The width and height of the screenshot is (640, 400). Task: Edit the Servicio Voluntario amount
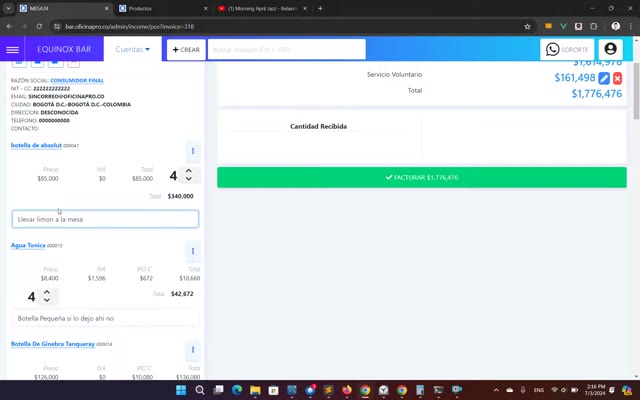tap(604, 78)
